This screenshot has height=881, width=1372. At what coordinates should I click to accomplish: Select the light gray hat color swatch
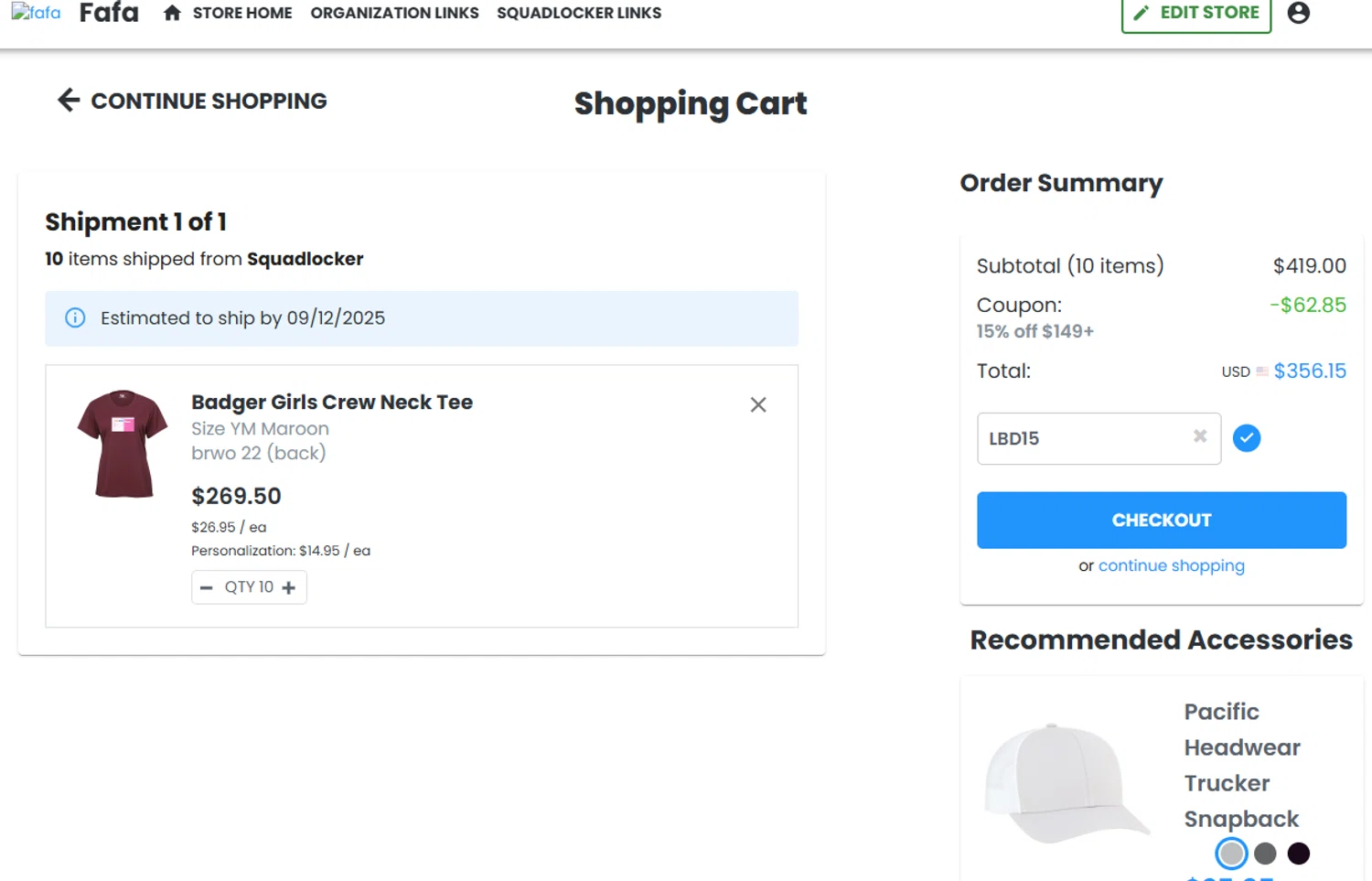[1231, 854]
